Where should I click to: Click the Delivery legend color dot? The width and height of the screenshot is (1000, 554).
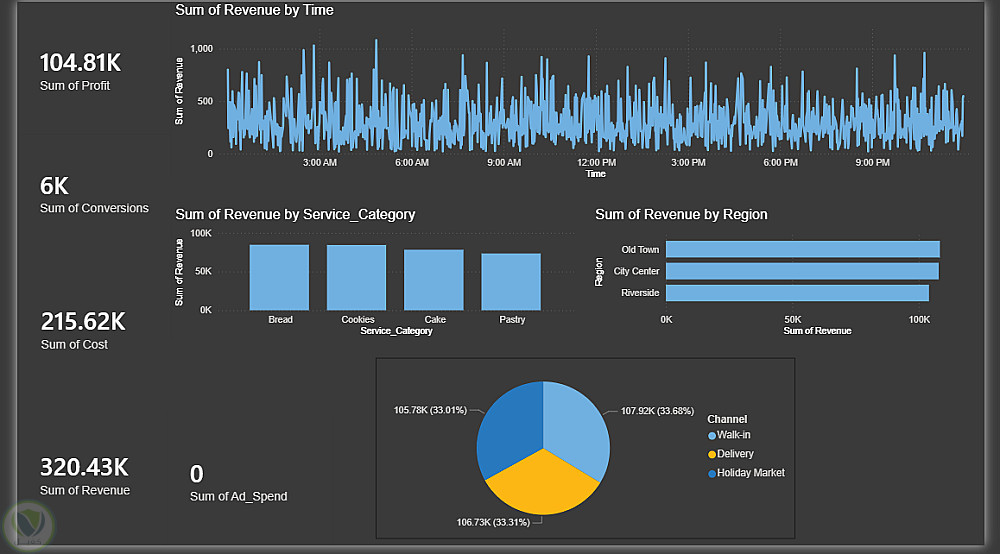coord(712,455)
